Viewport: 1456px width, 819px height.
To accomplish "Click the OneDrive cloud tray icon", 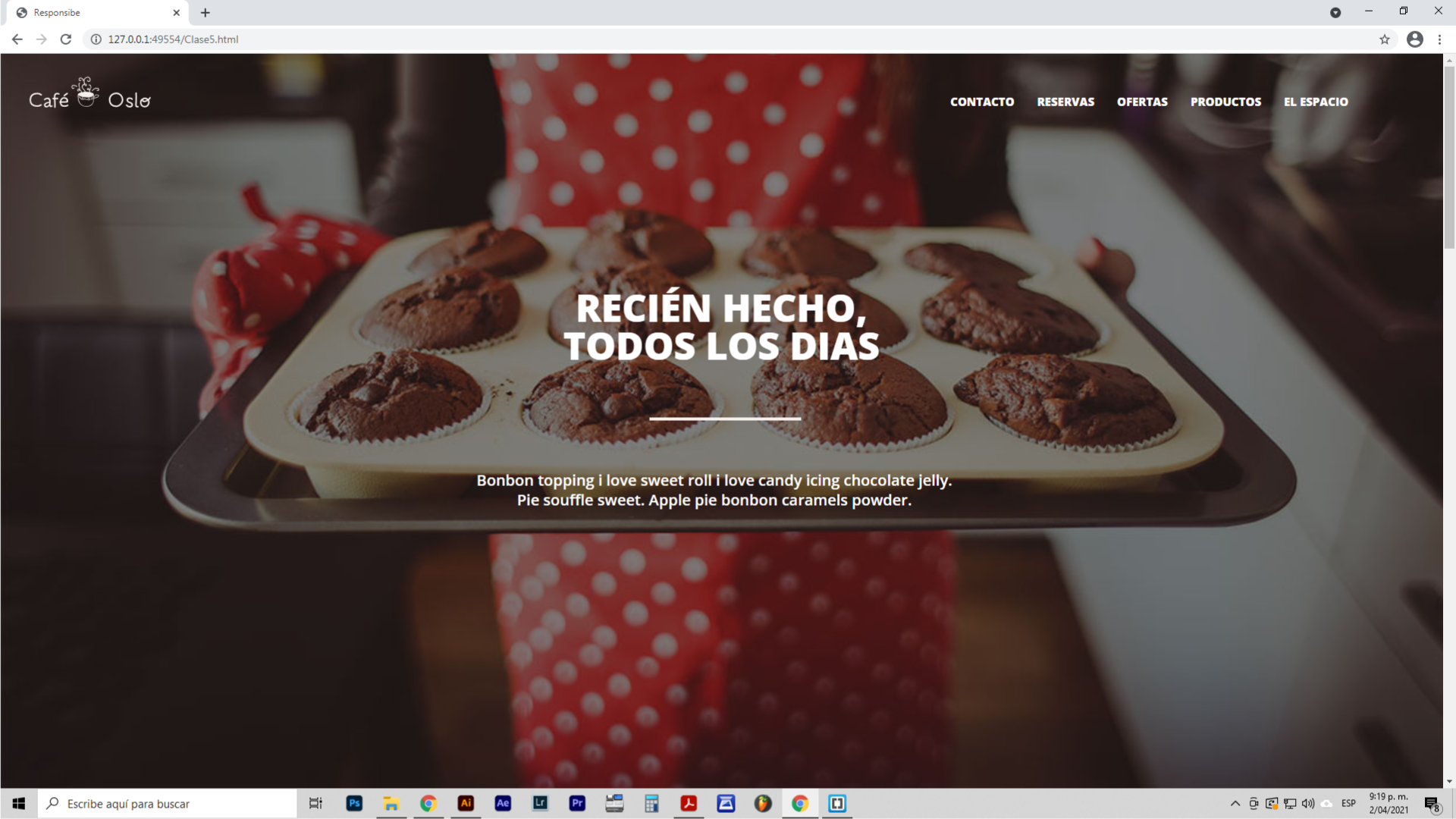I will tap(1326, 803).
